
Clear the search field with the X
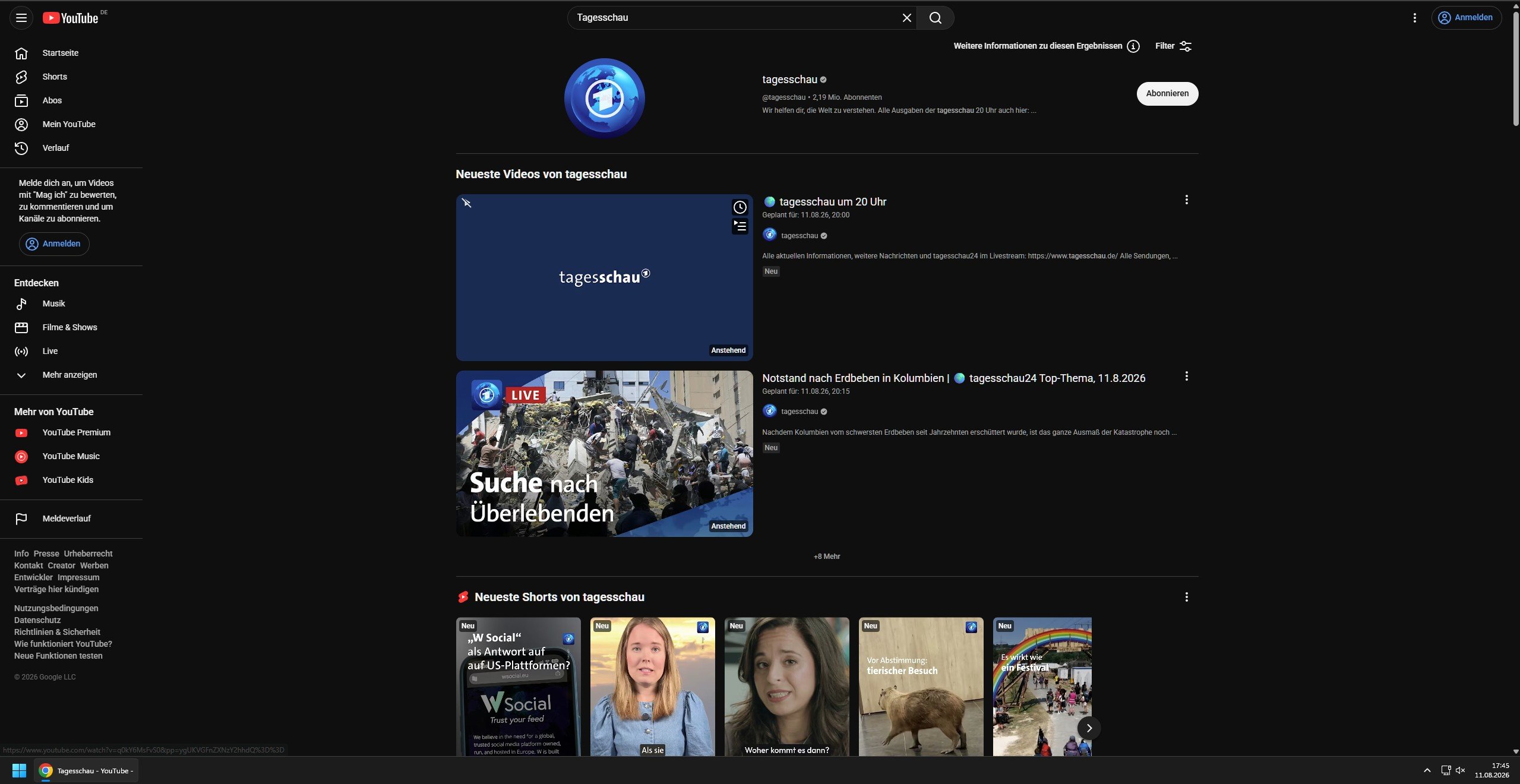906,18
